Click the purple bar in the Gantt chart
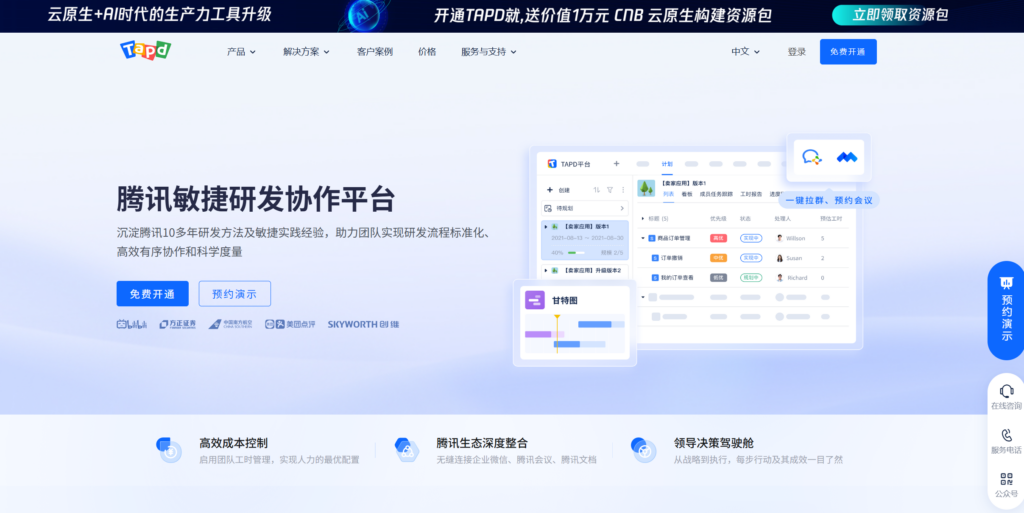The image size is (1024, 513). 539,334
